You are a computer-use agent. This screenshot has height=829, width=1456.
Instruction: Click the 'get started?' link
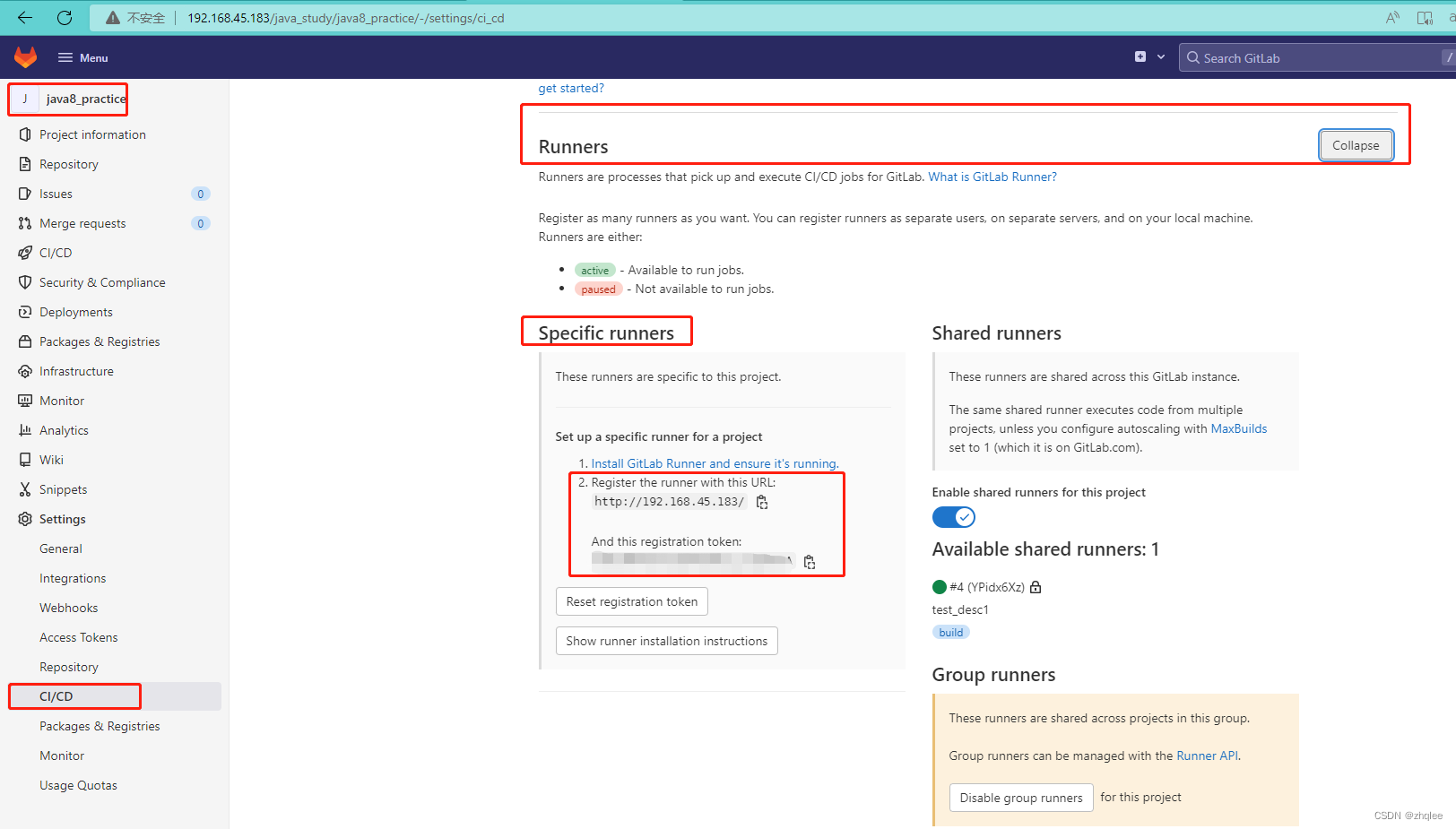[x=571, y=88]
